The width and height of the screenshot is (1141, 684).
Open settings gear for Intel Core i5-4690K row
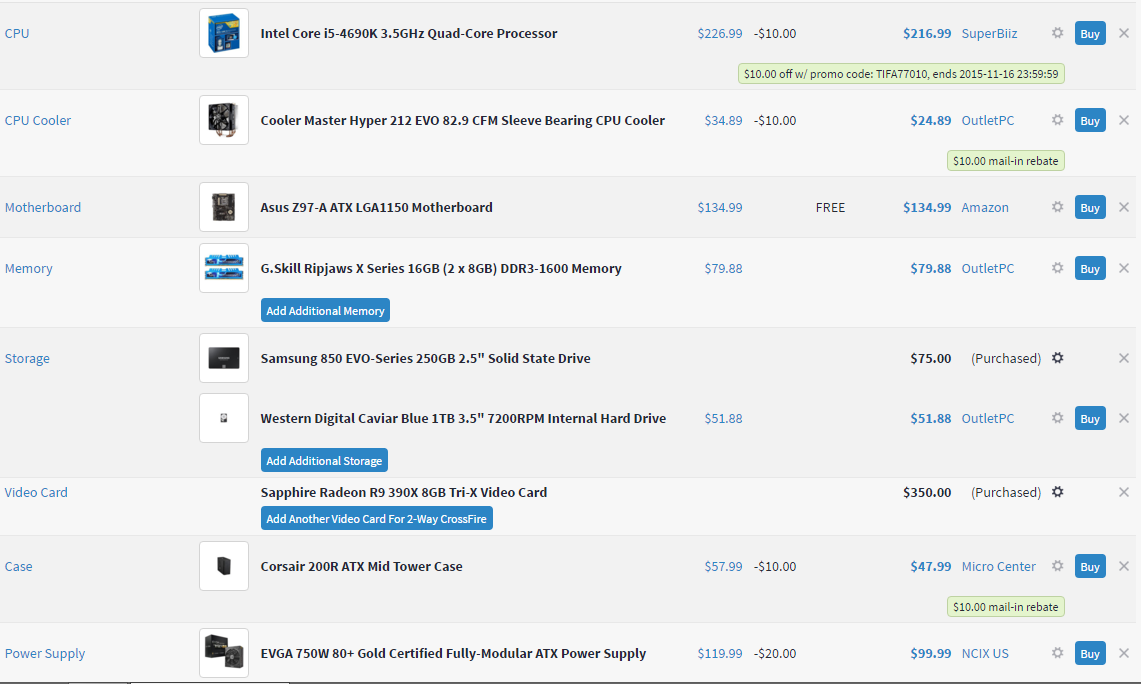tap(1057, 33)
